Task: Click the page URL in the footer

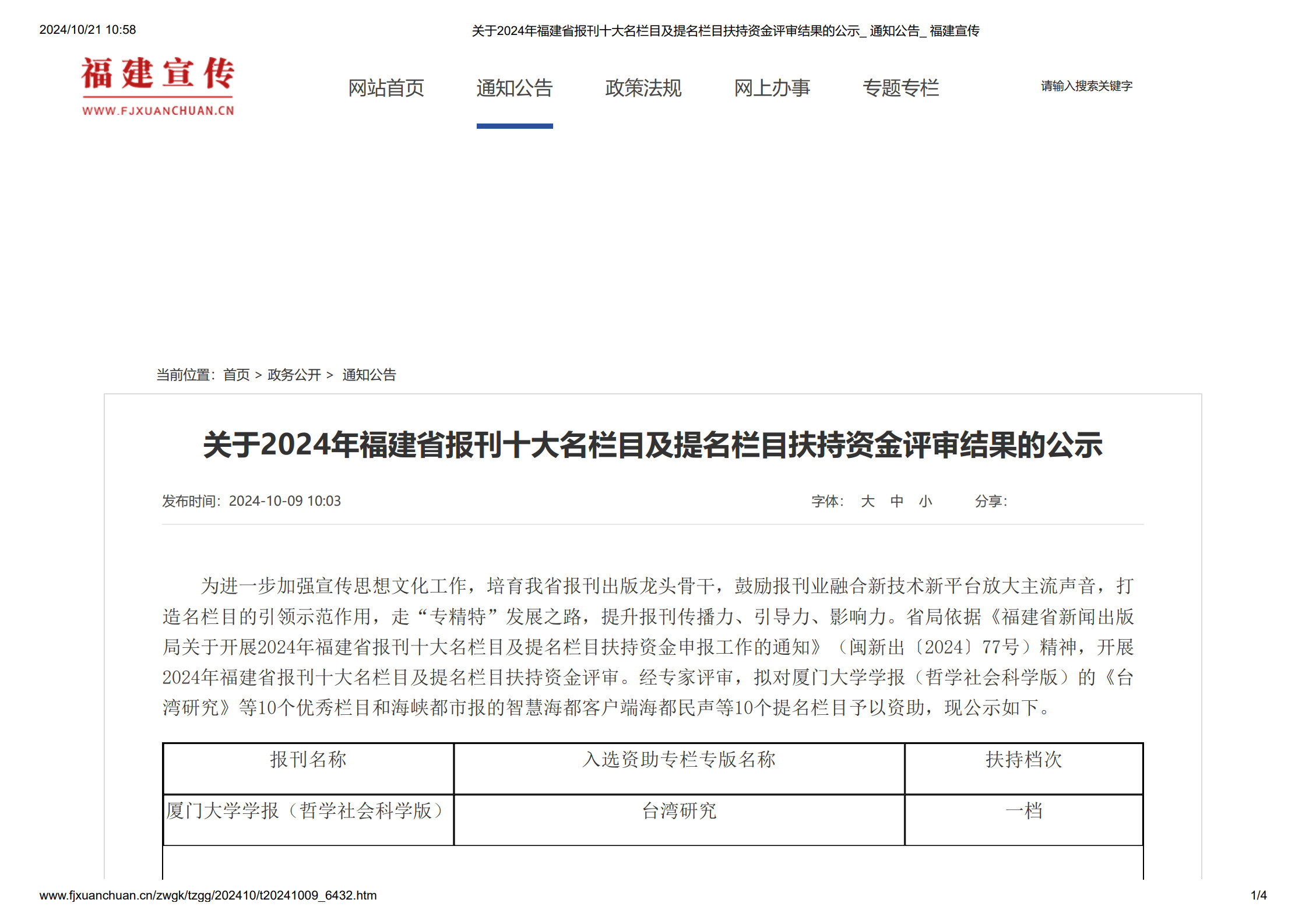Action: pos(207,895)
